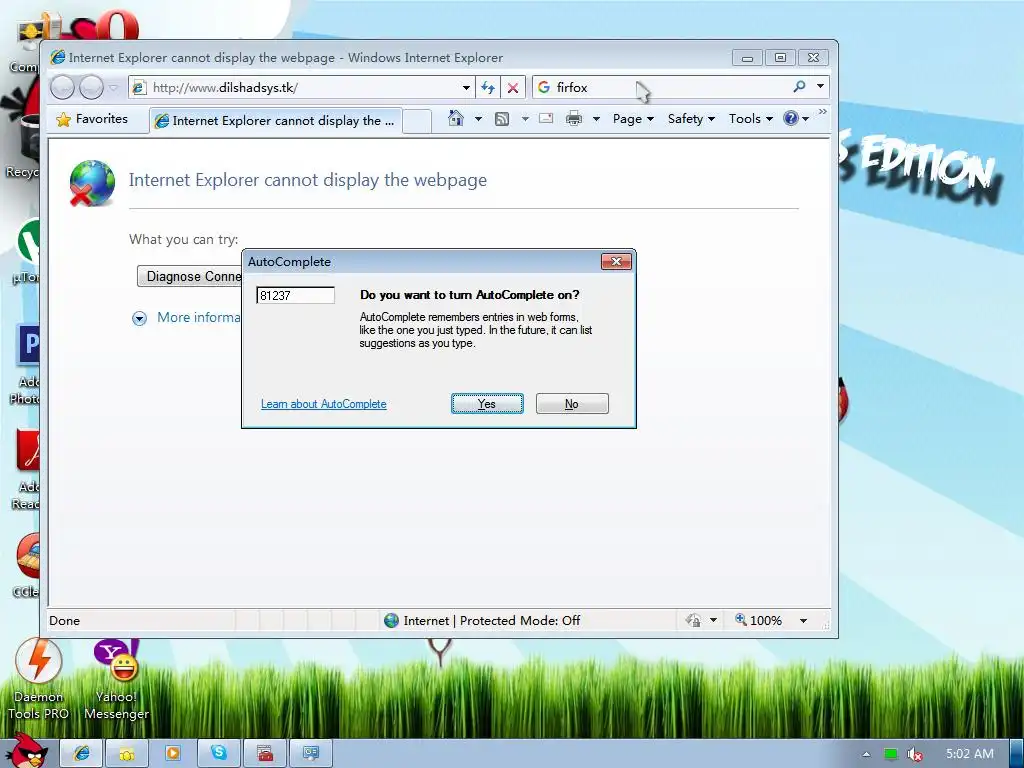Image resolution: width=1024 pixels, height=768 pixels.
Task: Open the Page menu
Action: point(633,119)
